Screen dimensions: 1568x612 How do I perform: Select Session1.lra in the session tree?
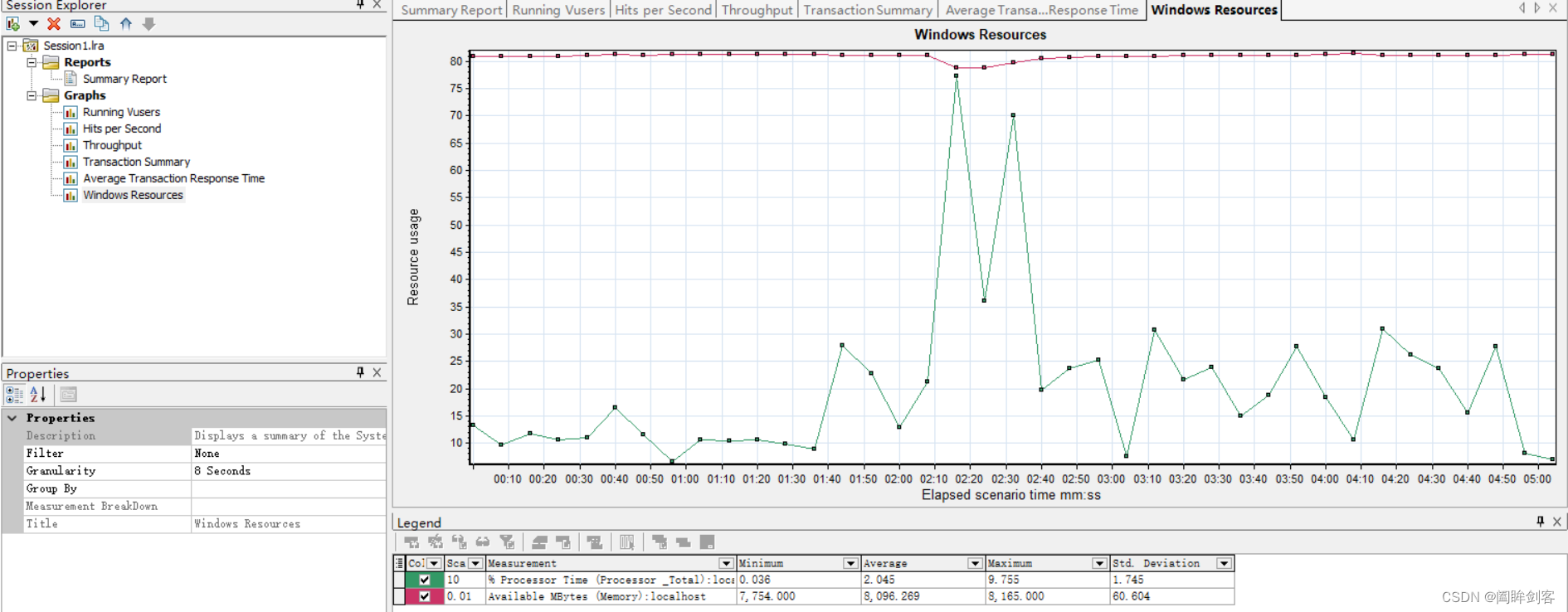pos(74,46)
